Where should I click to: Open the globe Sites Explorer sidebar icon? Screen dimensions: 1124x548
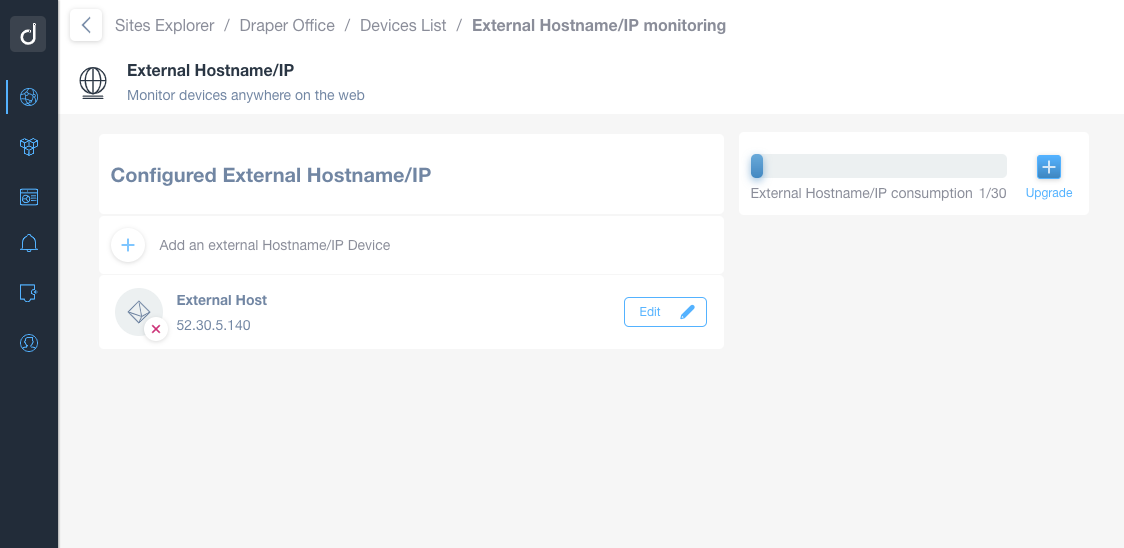pyautogui.click(x=29, y=97)
